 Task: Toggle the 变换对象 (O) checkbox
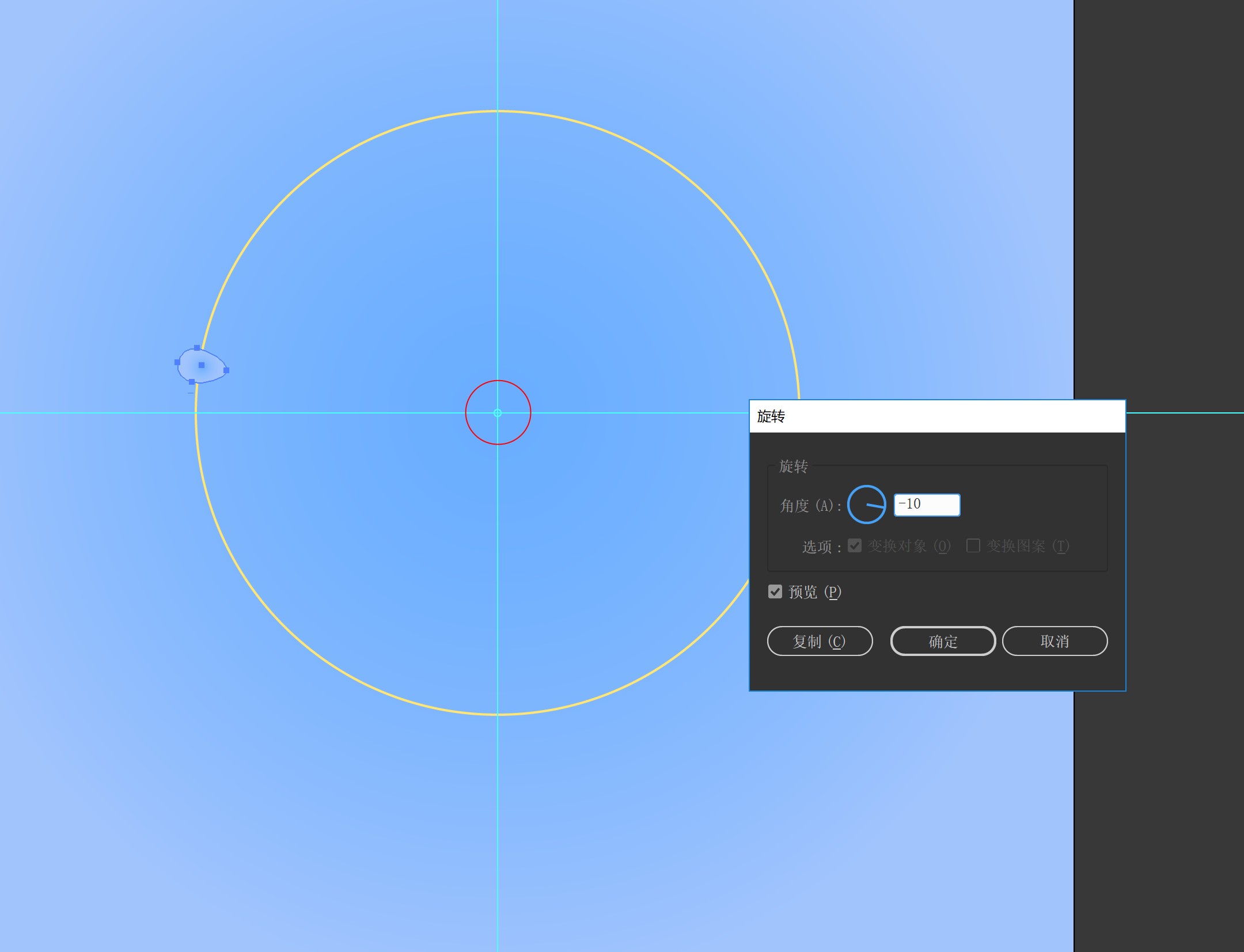tap(855, 545)
